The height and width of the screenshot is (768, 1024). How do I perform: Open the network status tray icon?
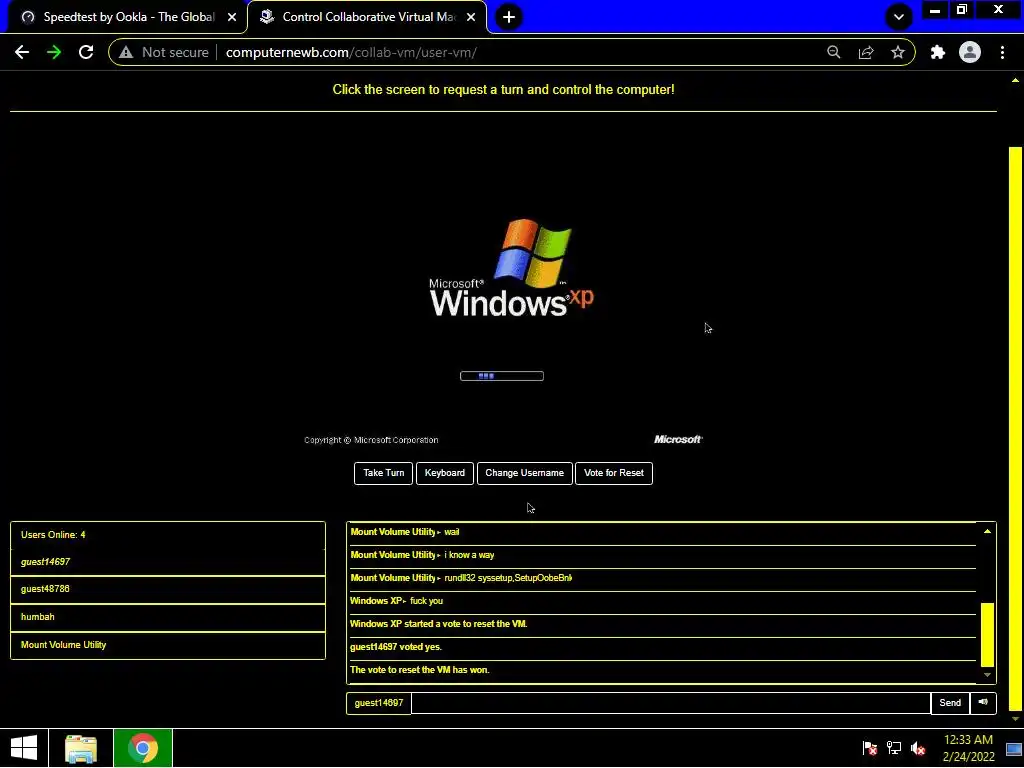coord(894,748)
